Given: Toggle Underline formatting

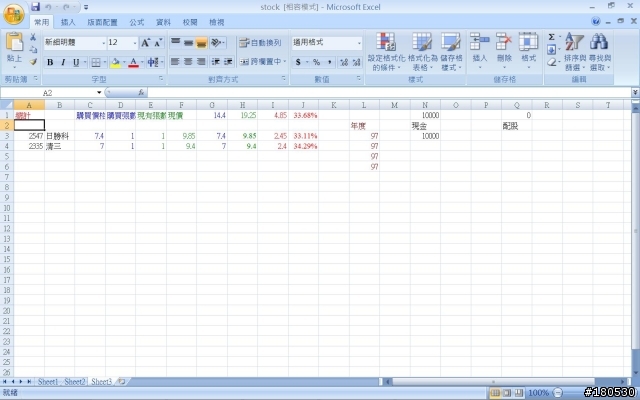Looking at the screenshot, I should click(x=76, y=62).
